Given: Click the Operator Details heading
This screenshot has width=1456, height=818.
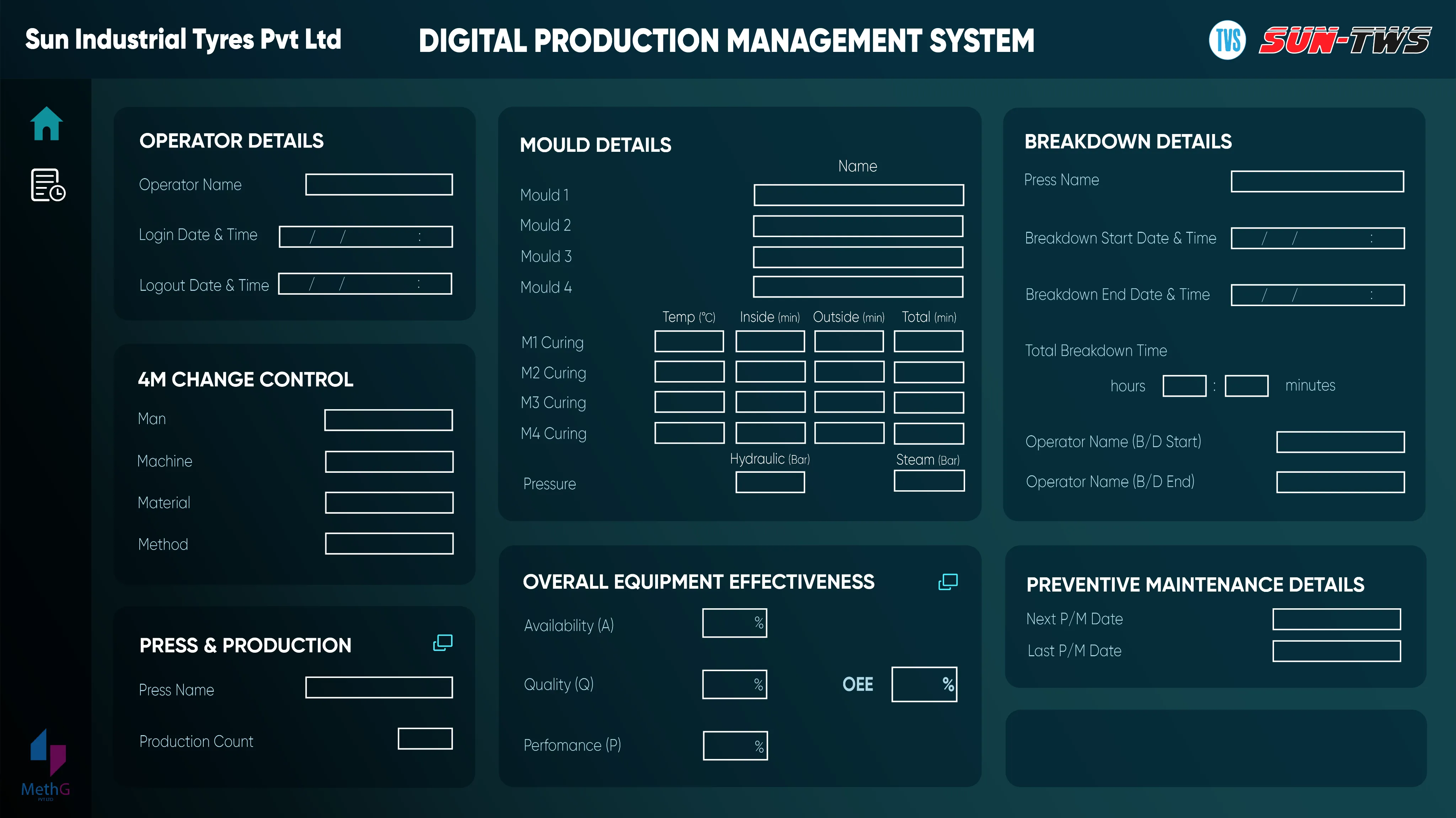Looking at the screenshot, I should [x=231, y=141].
